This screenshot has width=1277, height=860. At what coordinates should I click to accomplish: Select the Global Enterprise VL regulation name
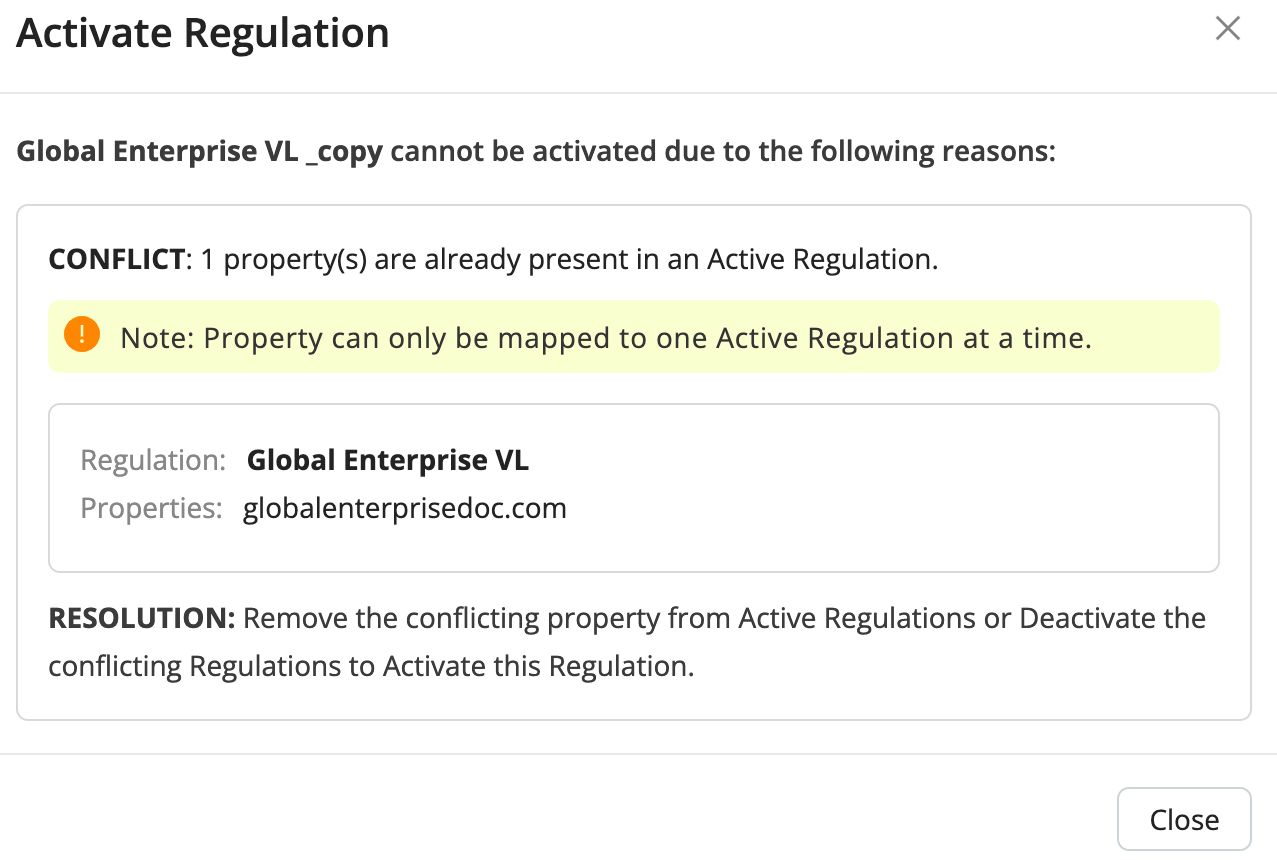coord(388,461)
